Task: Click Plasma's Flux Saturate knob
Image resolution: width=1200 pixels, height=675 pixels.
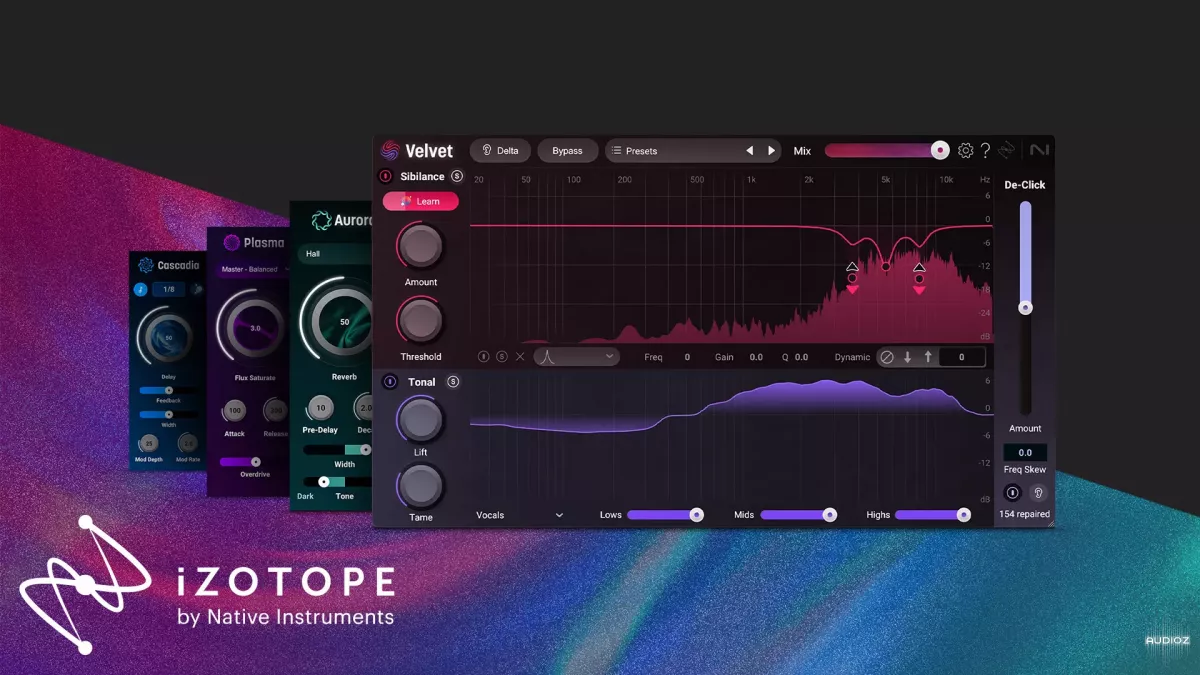Action: (x=254, y=328)
